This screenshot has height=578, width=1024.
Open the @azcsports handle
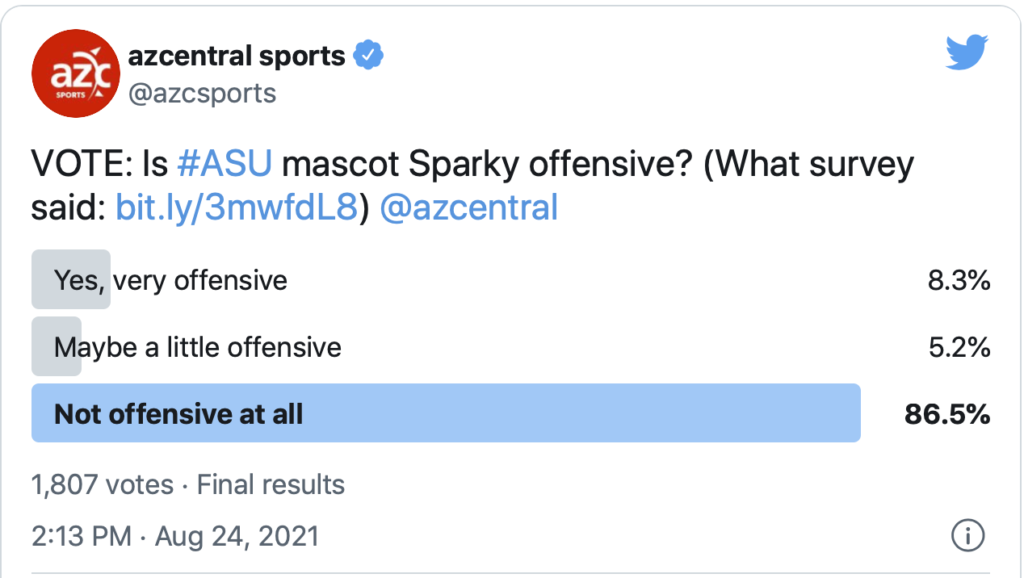tap(202, 94)
